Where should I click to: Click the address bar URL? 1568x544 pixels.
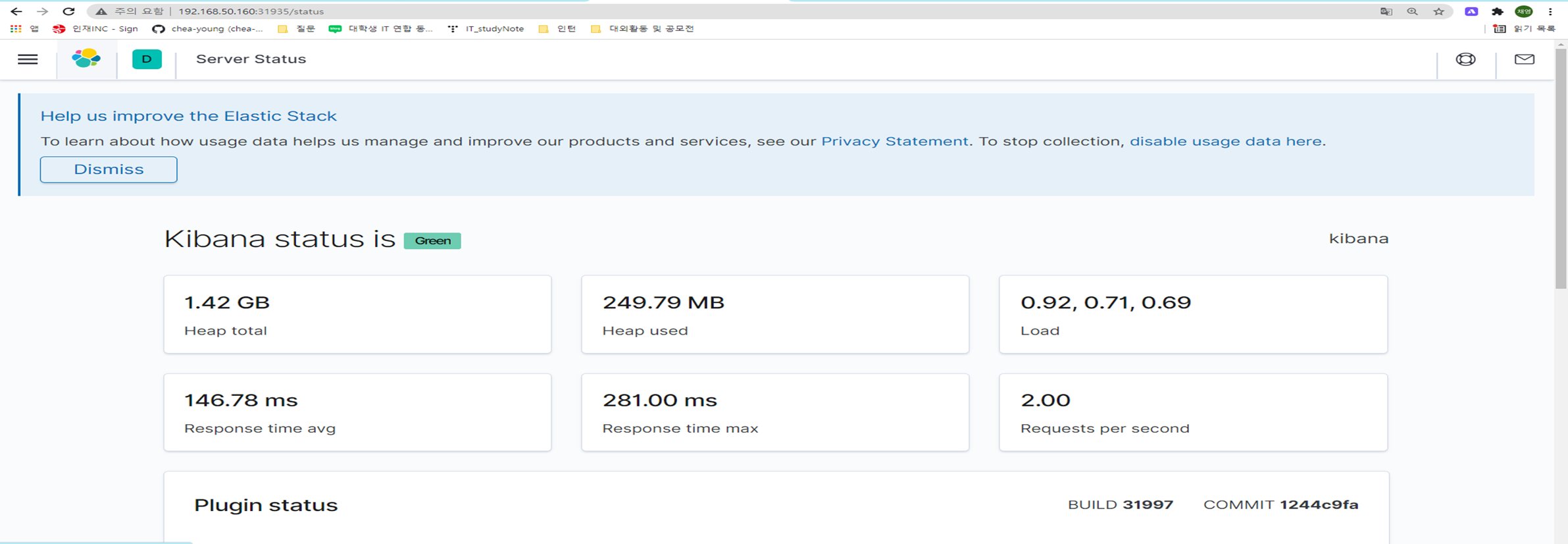tap(251, 11)
